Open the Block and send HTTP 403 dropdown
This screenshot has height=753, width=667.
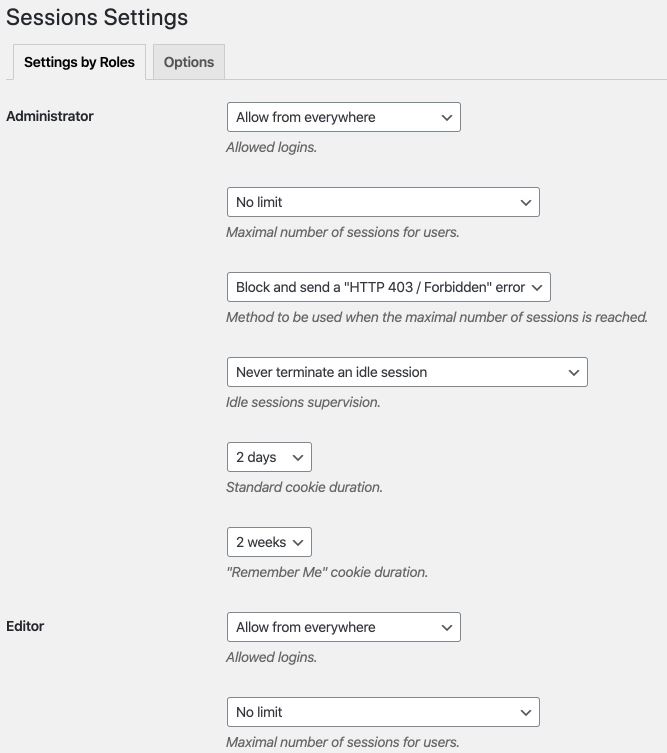[x=388, y=287]
